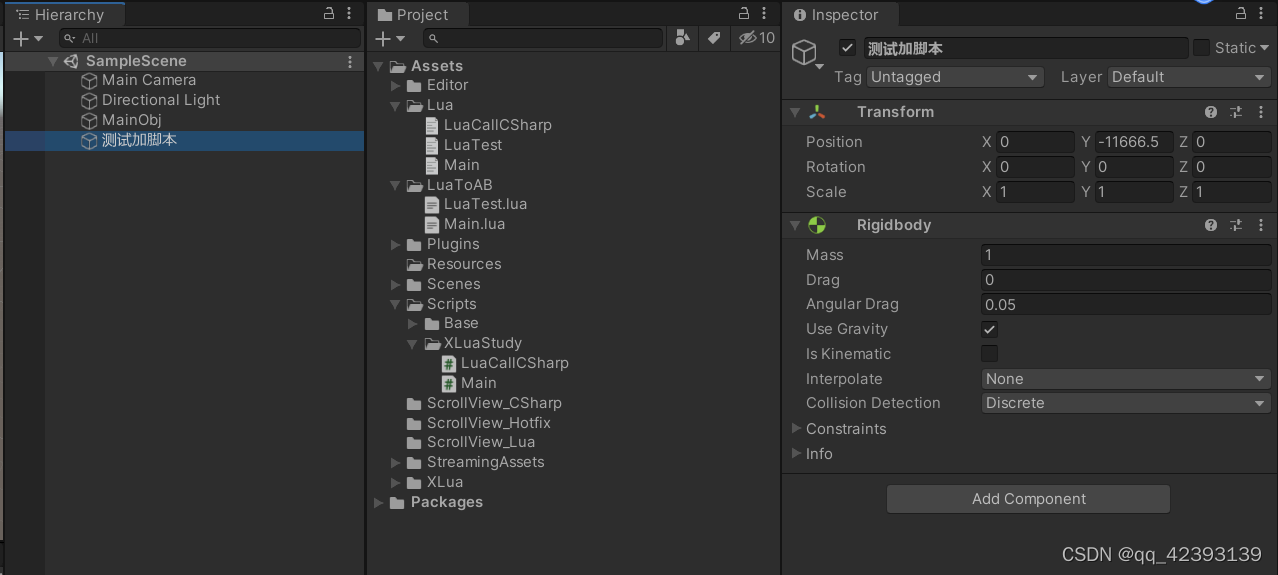
Task: Select the Directional Light object
Action: 161,100
